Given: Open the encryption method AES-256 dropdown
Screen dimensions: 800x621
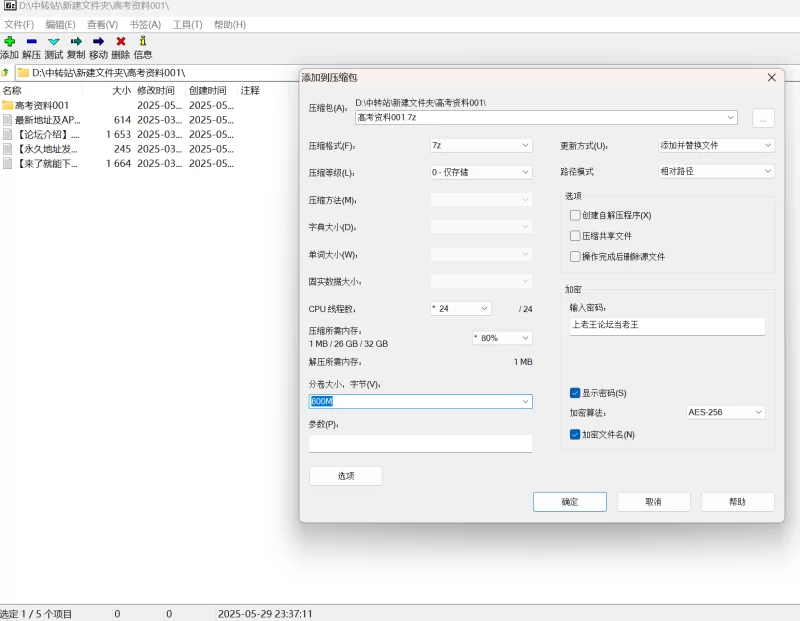Looking at the screenshot, I should coord(725,412).
